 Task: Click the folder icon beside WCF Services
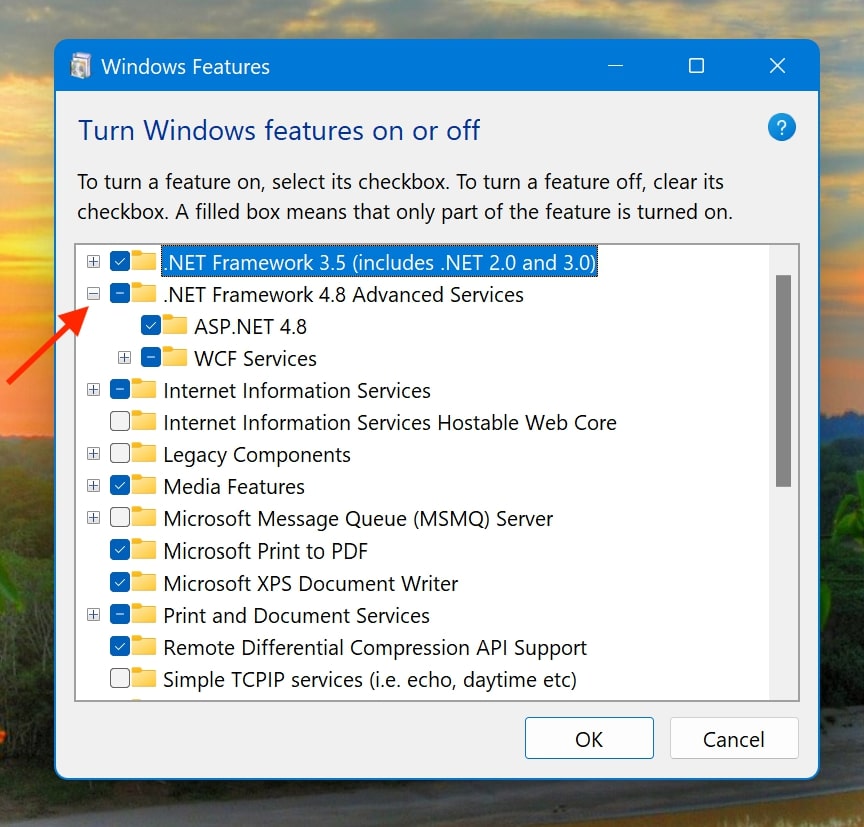click(x=175, y=358)
